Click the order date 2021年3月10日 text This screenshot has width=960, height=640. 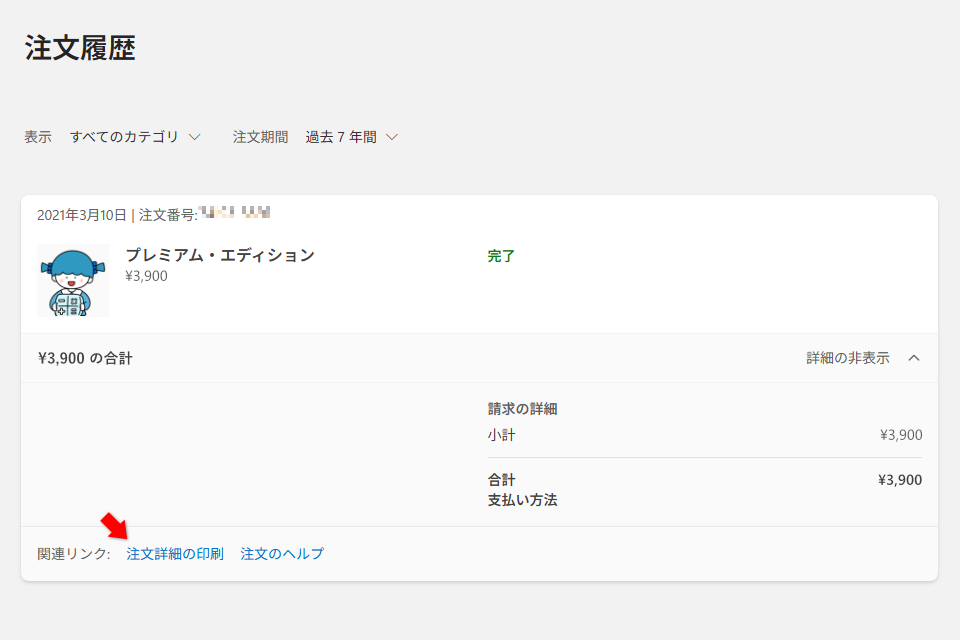(x=81, y=215)
